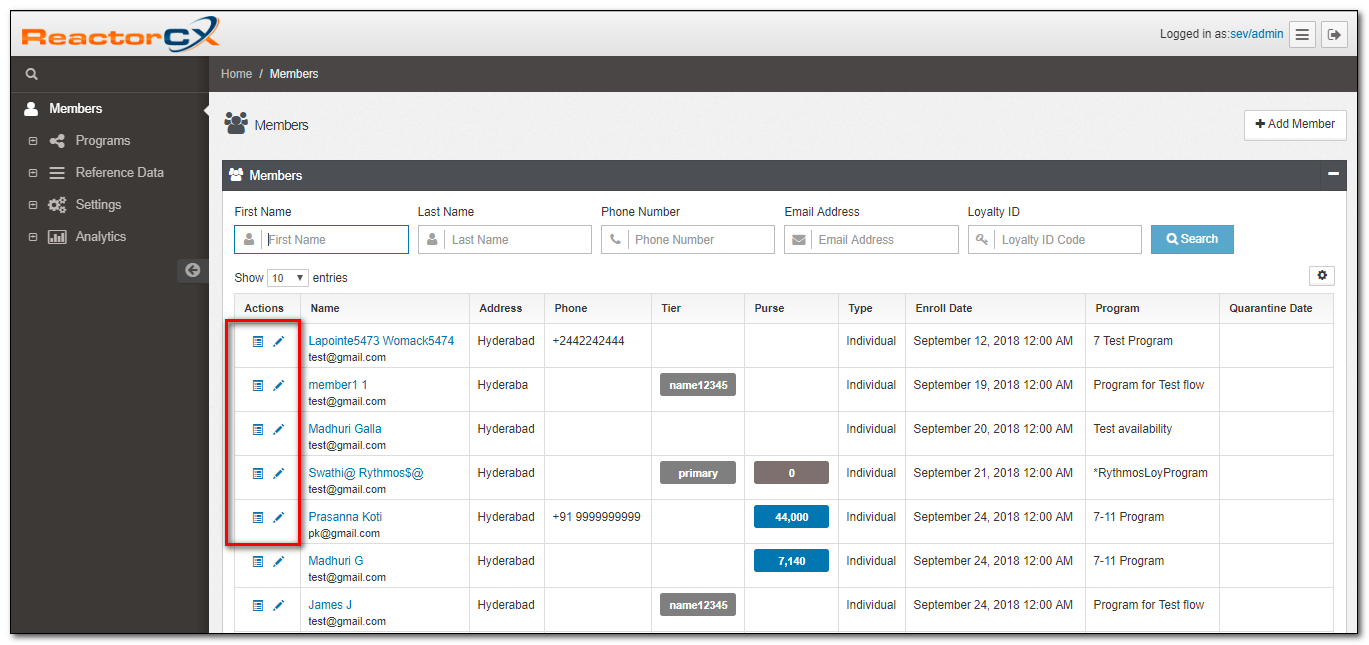Click the table settings gear icon
The image size is (1369, 645).
coord(1321,276)
